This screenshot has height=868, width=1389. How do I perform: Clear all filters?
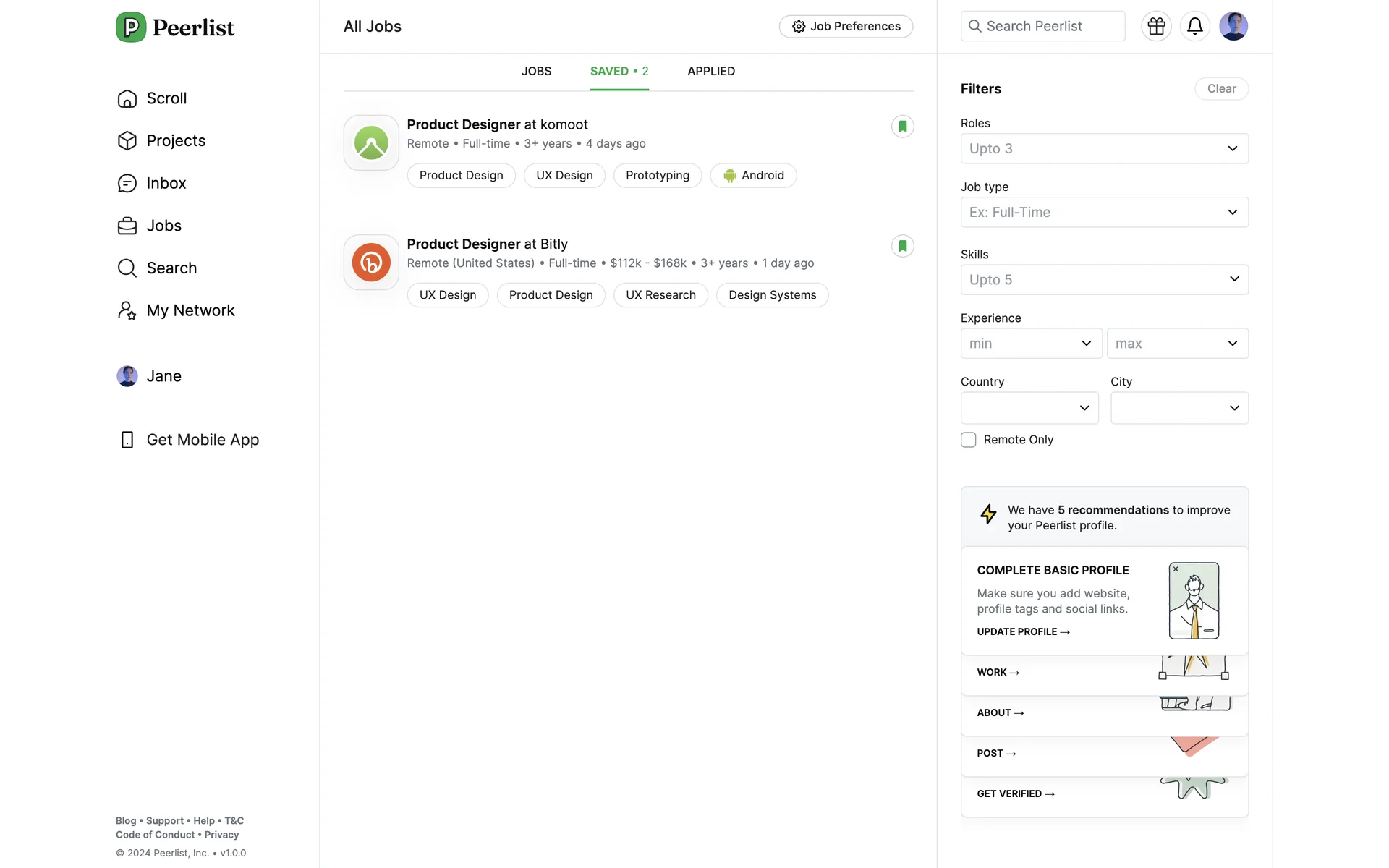[1221, 89]
